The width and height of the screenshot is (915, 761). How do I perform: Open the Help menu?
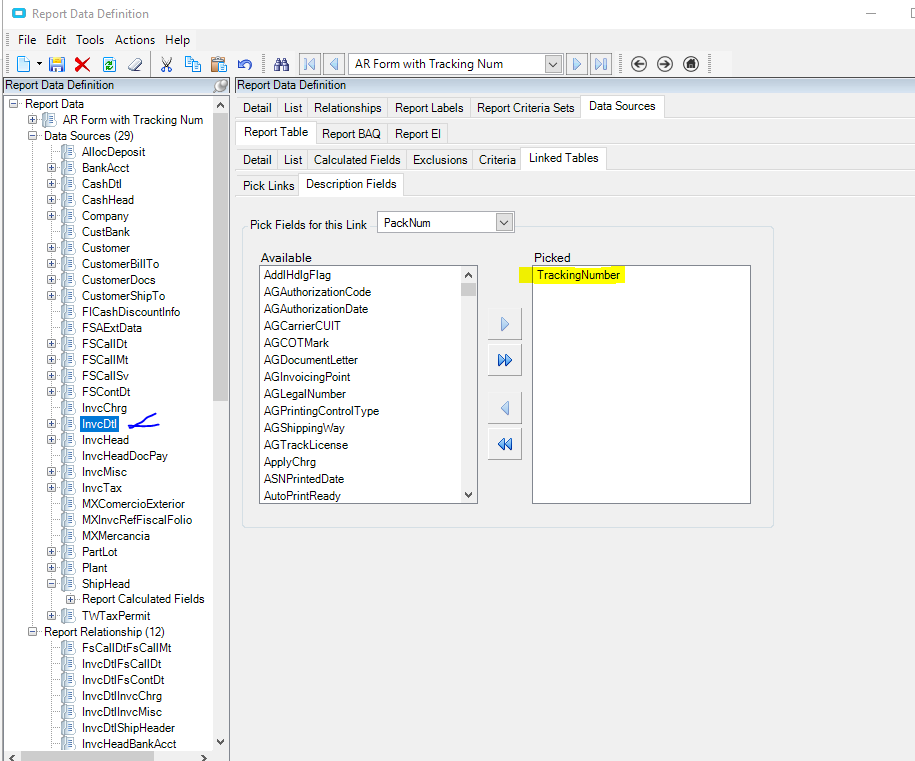coord(177,40)
